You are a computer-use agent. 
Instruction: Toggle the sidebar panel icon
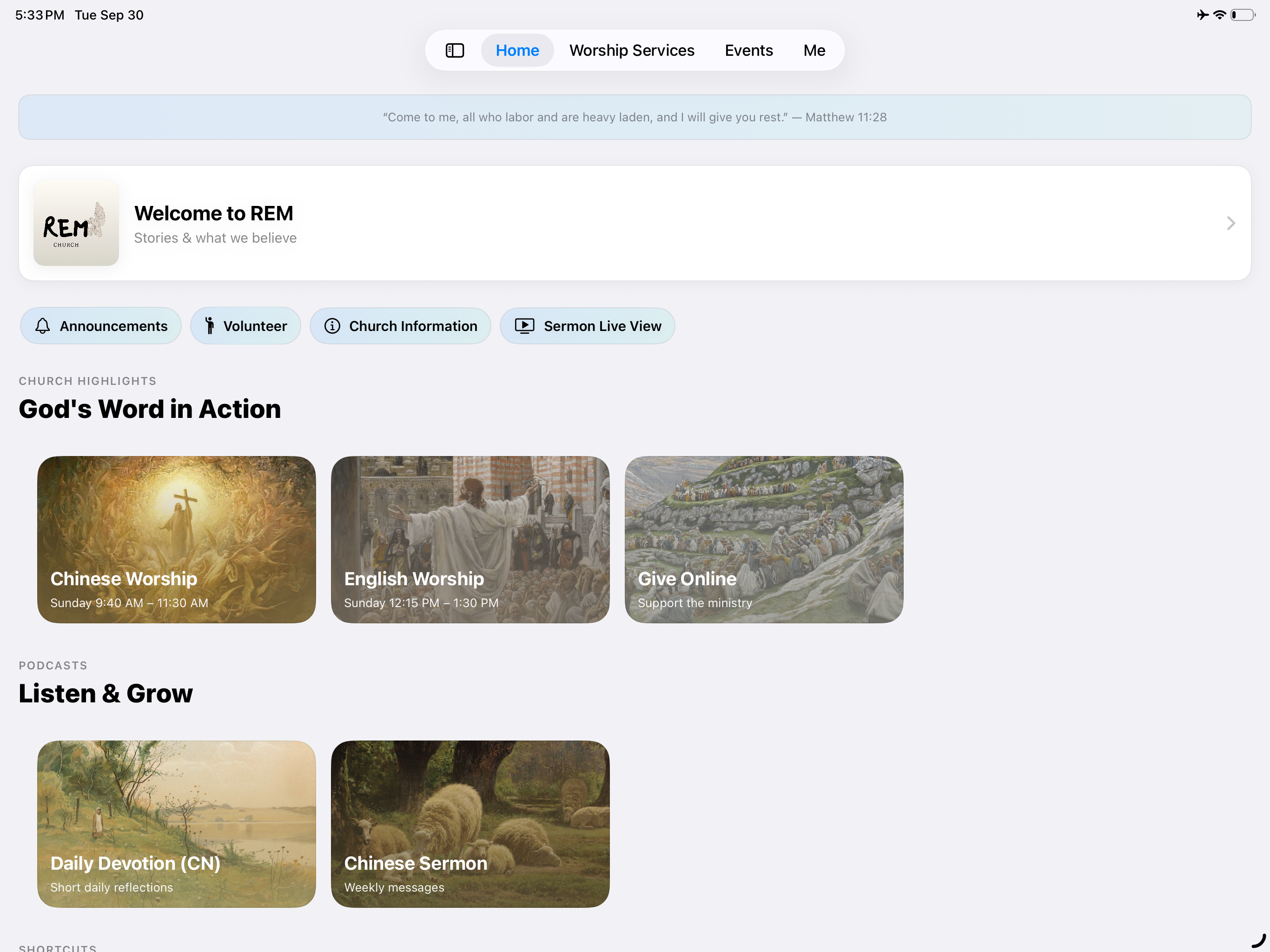(x=455, y=51)
